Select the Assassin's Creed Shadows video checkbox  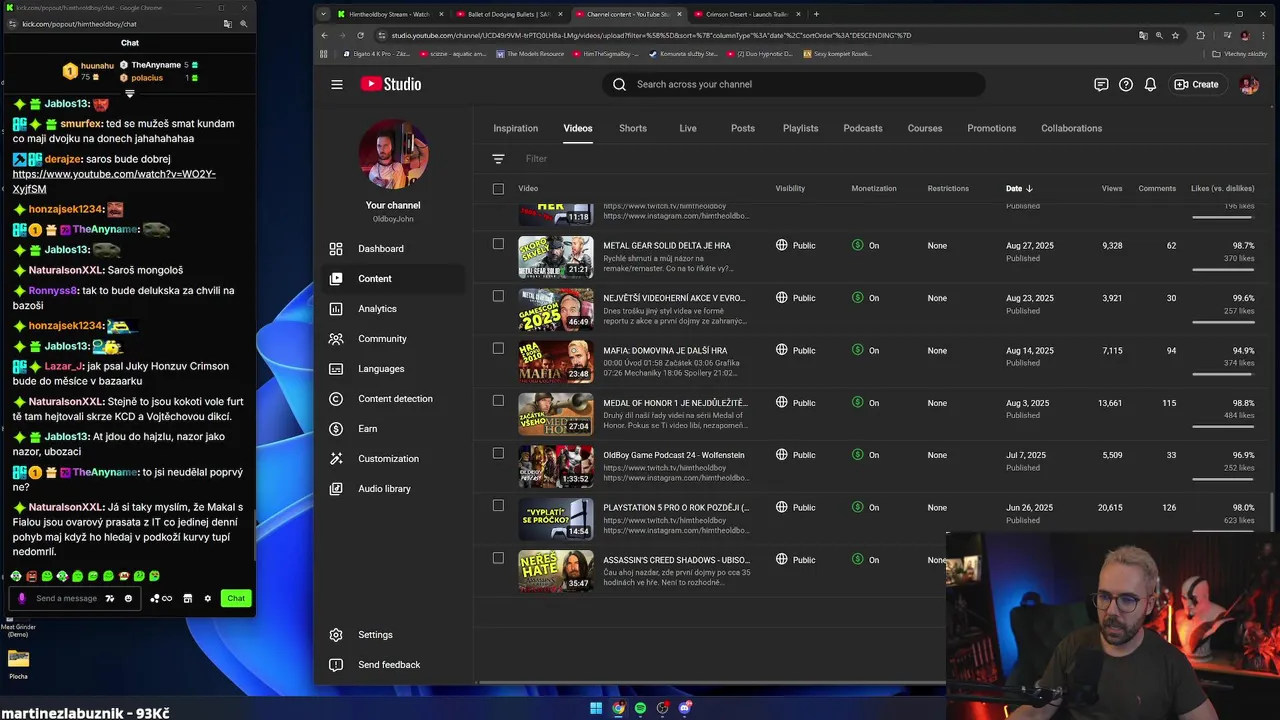pyautogui.click(x=498, y=558)
